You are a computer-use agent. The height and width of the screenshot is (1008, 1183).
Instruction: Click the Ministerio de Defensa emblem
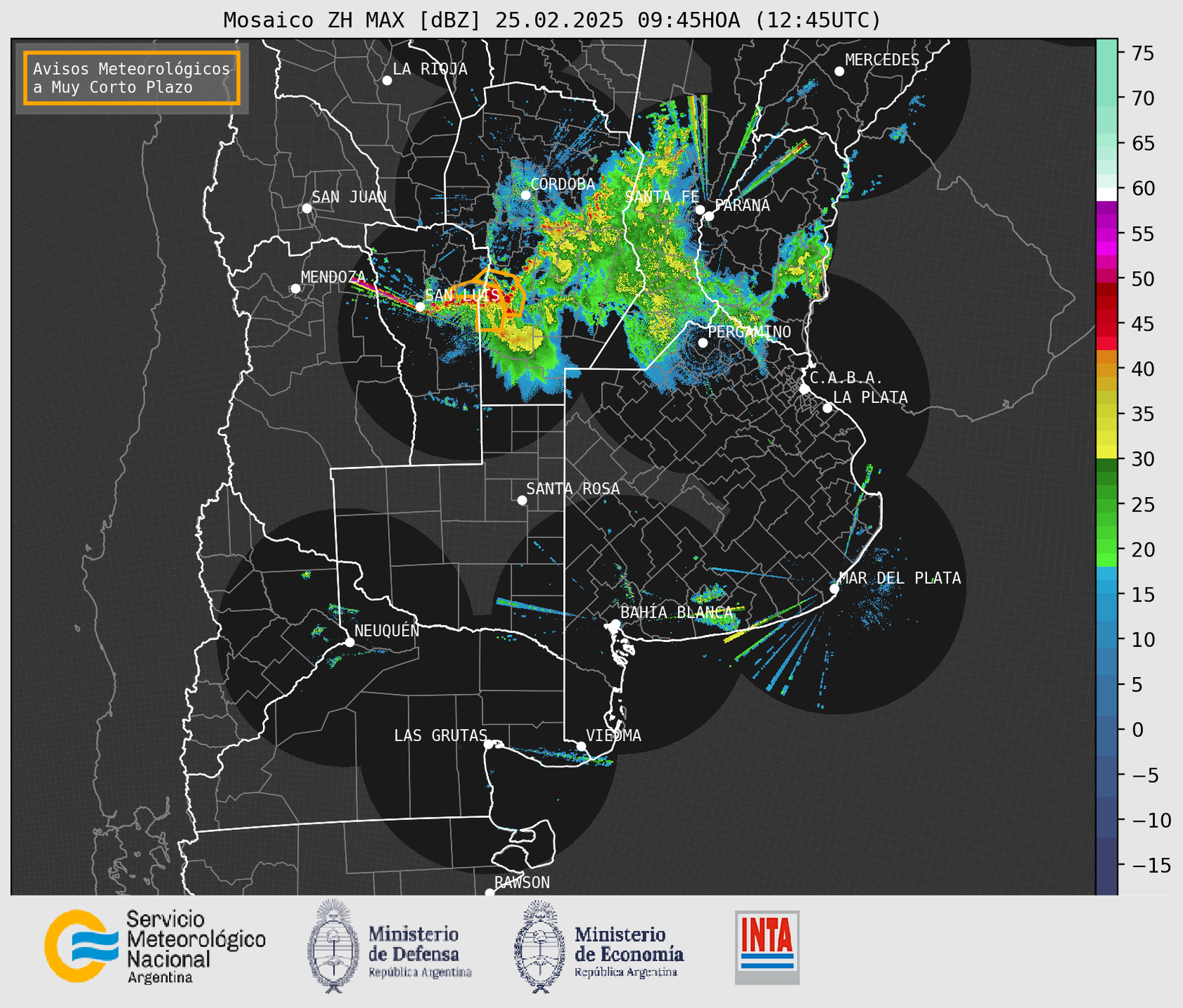click(x=332, y=946)
